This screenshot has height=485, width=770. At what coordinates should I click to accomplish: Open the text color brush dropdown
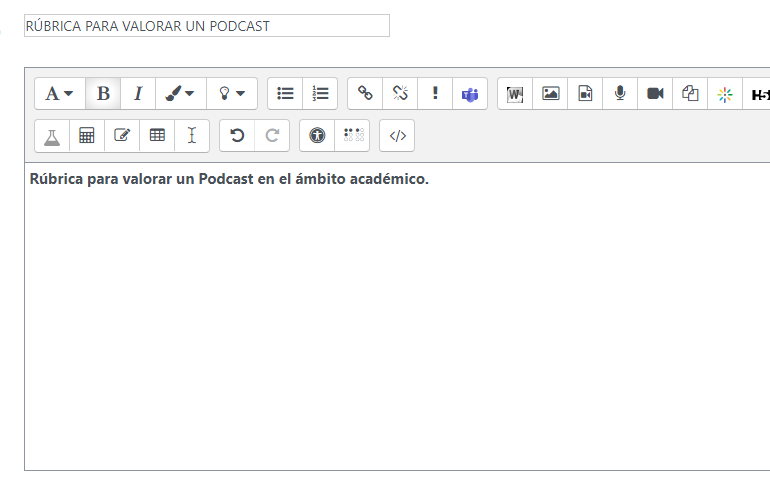[181, 93]
